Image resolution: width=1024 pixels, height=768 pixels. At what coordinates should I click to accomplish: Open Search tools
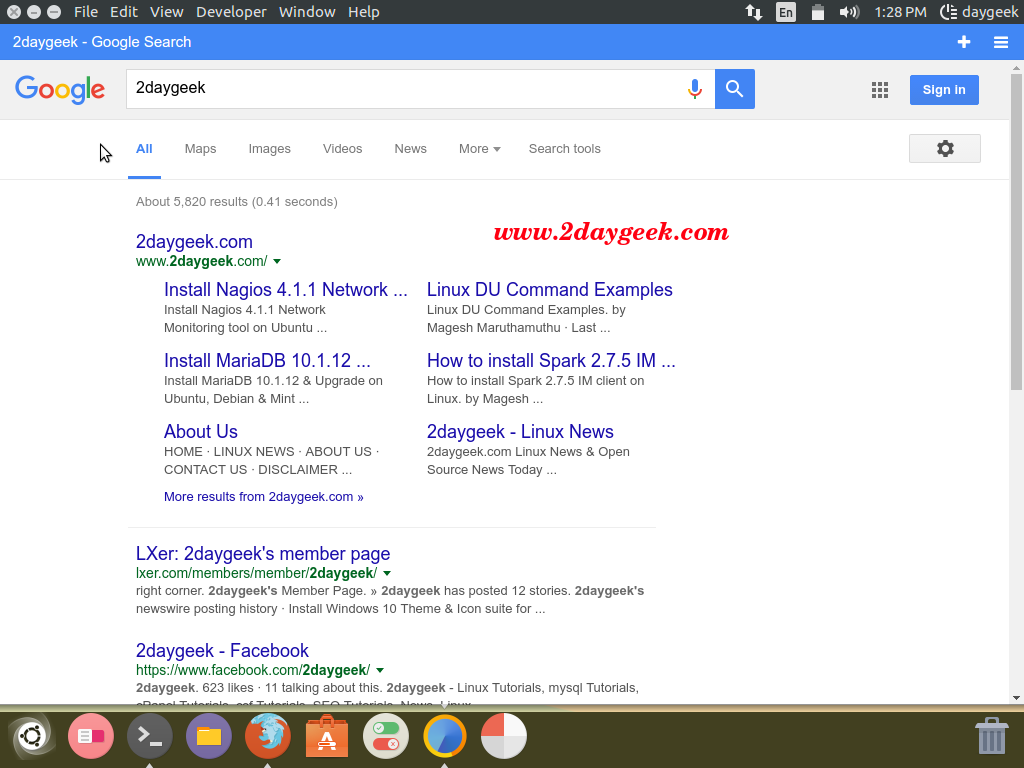pos(564,149)
